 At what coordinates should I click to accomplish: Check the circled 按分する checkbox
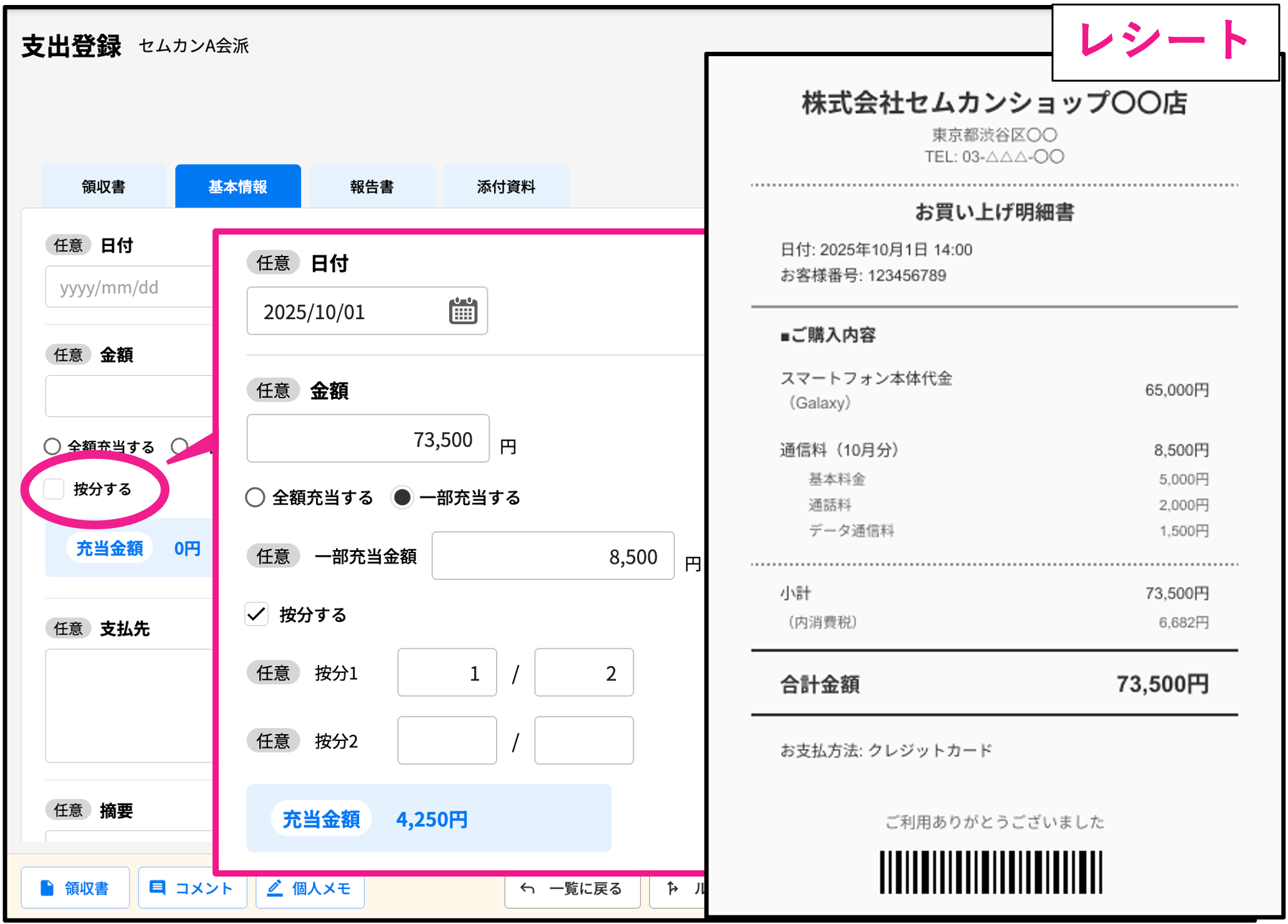point(54,489)
